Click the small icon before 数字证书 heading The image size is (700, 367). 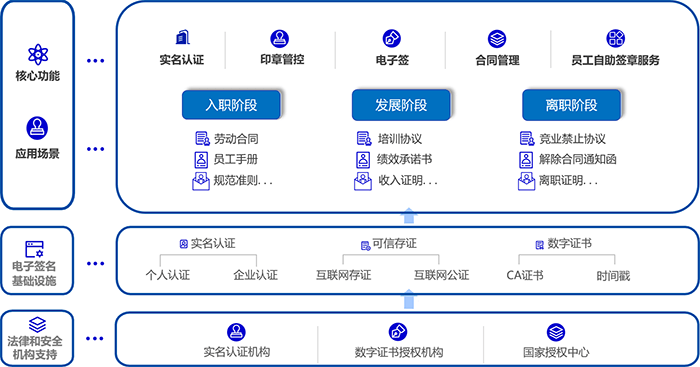(x=540, y=245)
